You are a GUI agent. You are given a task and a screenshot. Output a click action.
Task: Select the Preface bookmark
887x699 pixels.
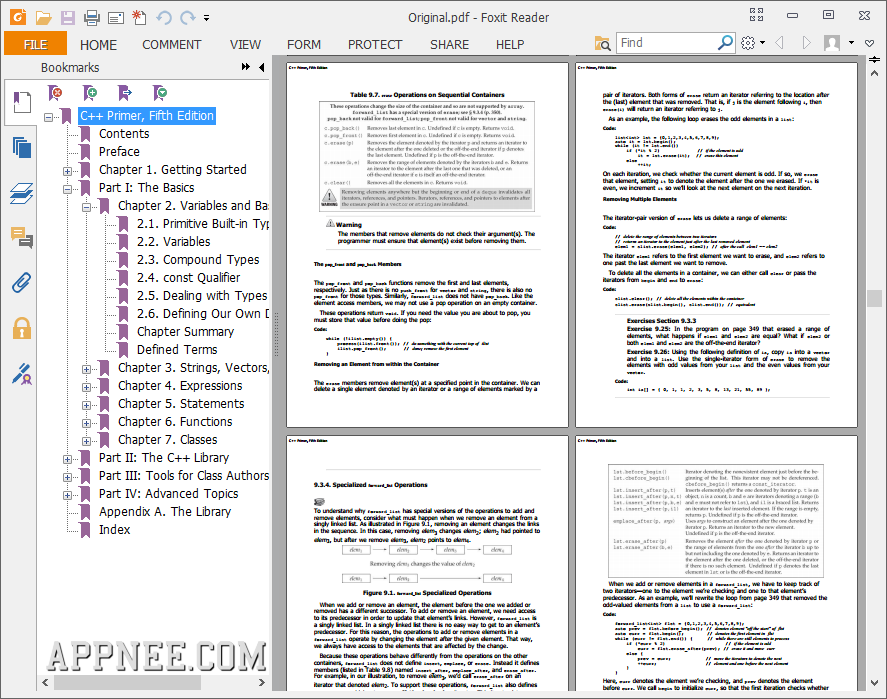coord(119,152)
